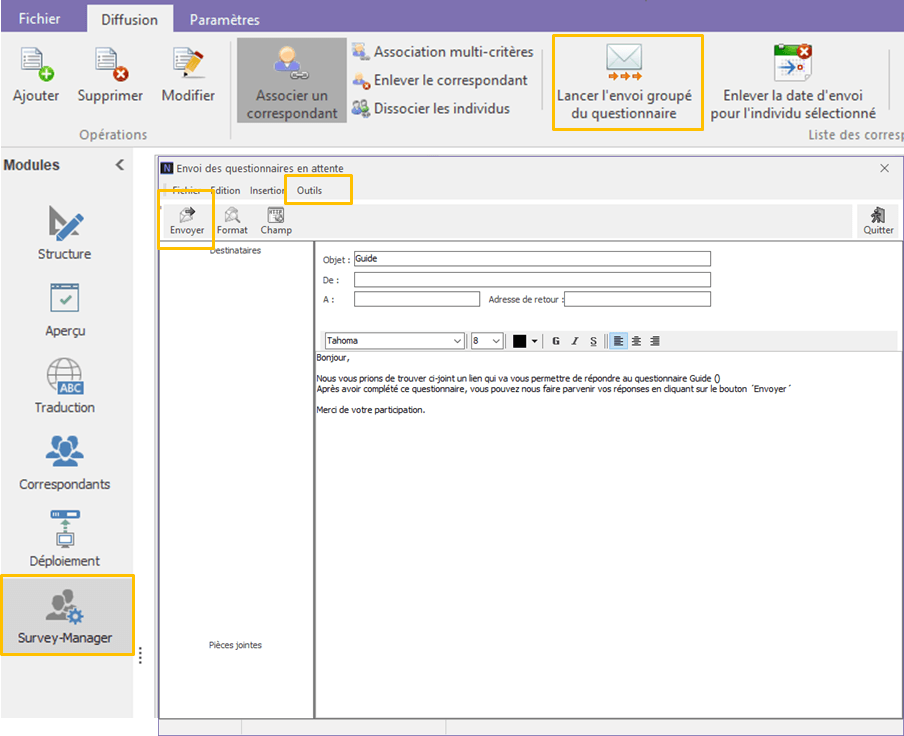The height and width of the screenshot is (736, 904).
Task: Open the Traduction module
Action: coord(65,387)
